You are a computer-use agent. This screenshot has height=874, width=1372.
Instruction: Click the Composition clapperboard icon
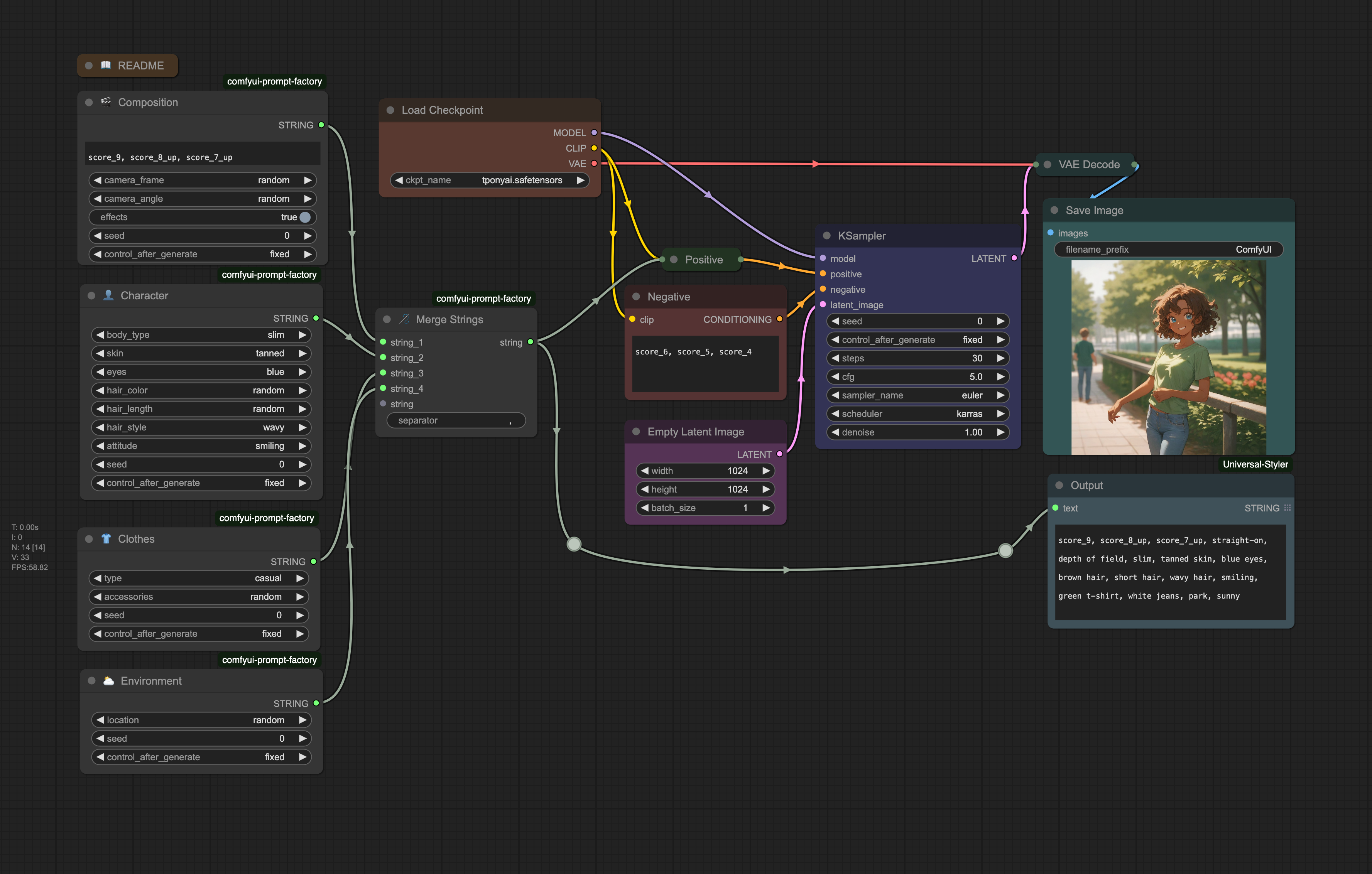tap(106, 102)
